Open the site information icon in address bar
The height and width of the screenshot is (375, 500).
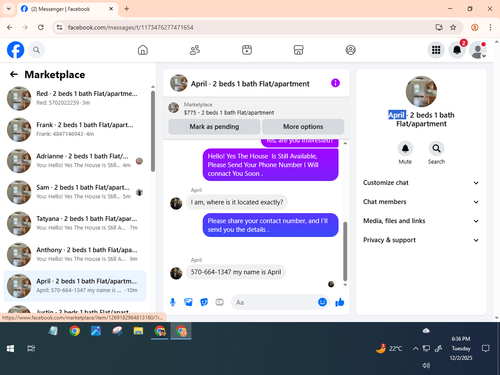pyautogui.click(x=59, y=27)
